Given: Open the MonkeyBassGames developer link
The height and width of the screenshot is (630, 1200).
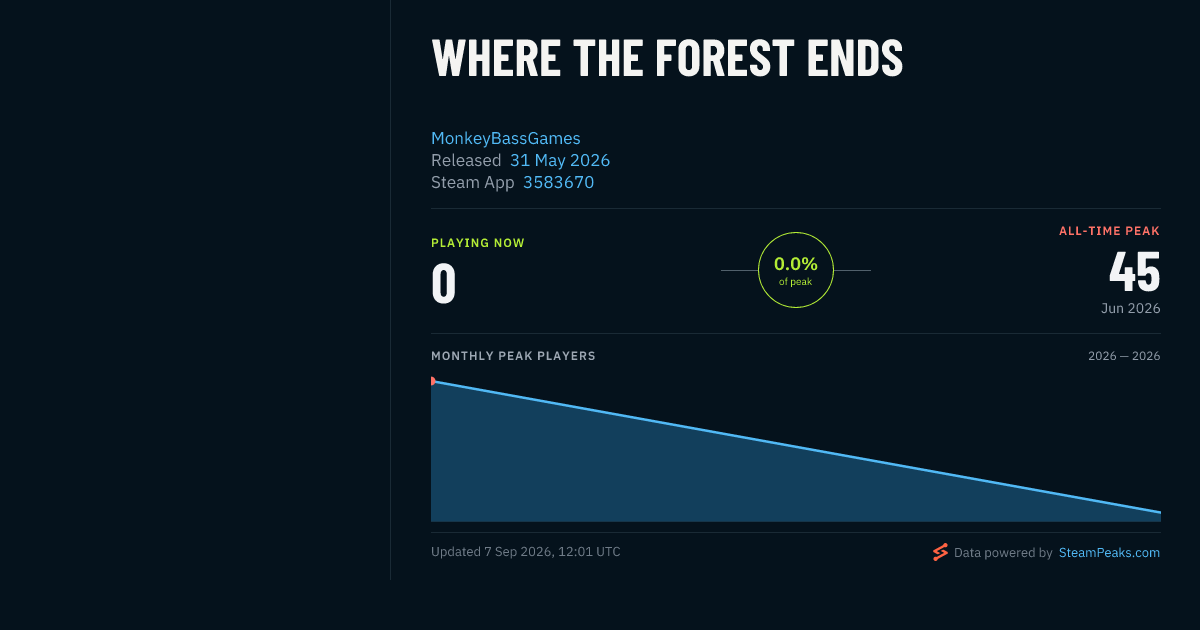Looking at the screenshot, I should 506,138.
